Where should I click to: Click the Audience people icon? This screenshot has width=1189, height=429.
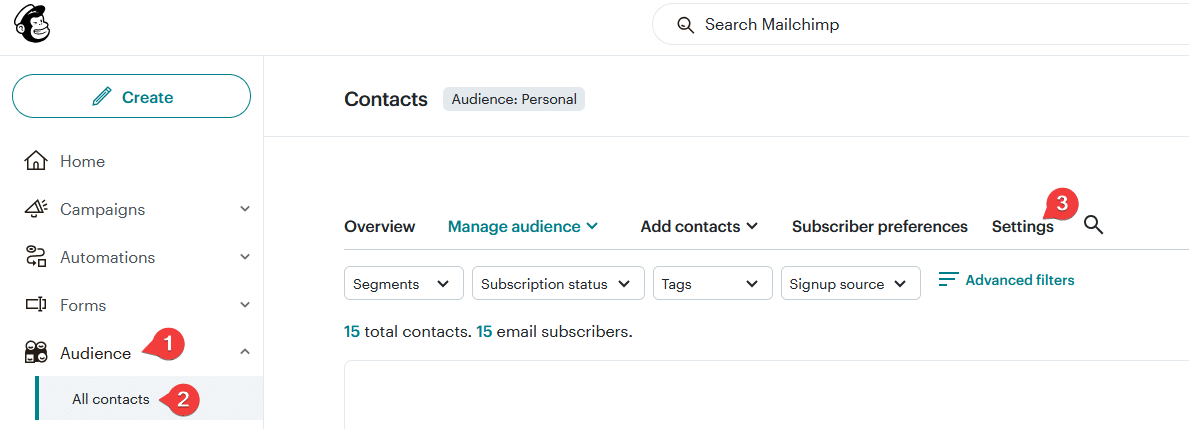click(x=36, y=353)
